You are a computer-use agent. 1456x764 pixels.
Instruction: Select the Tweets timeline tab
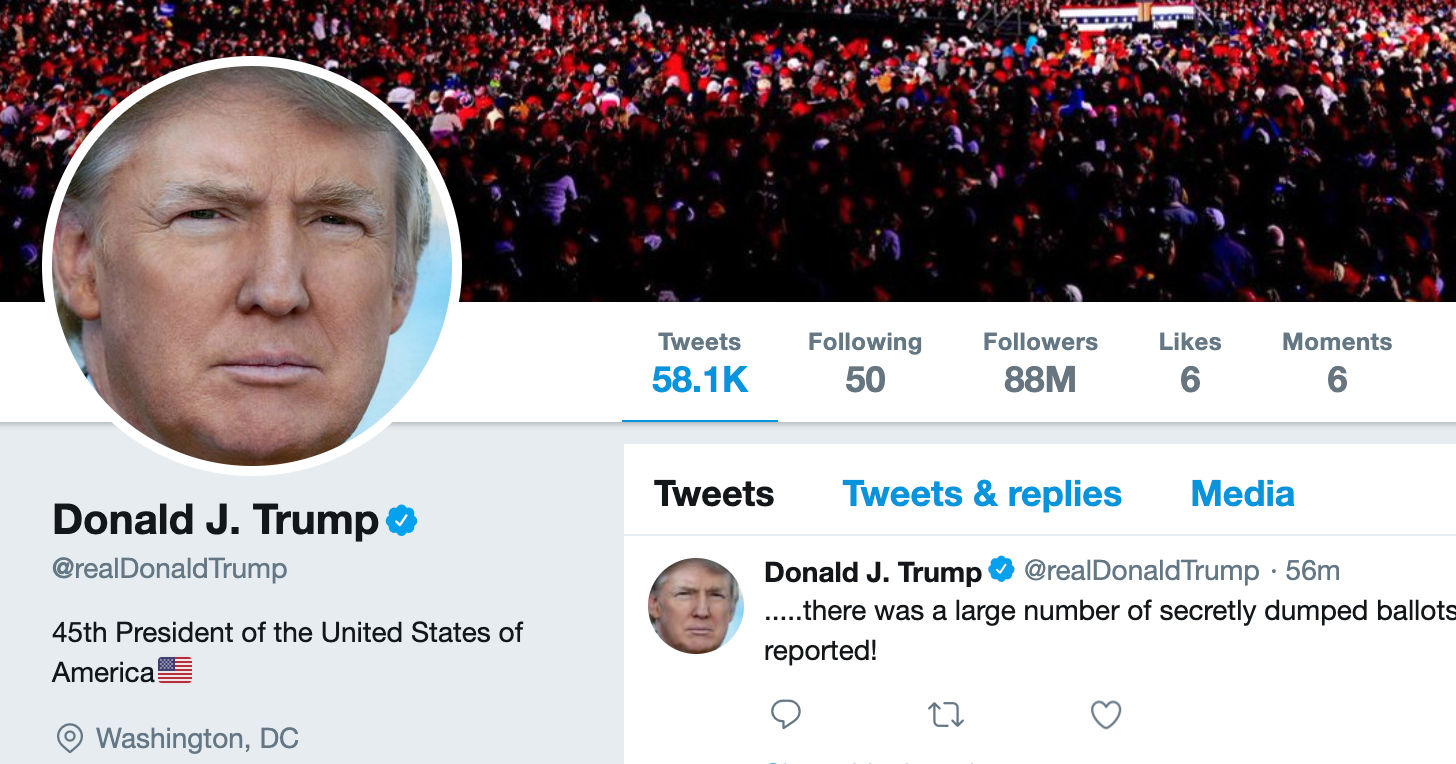pyautogui.click(x=714, y=494)
